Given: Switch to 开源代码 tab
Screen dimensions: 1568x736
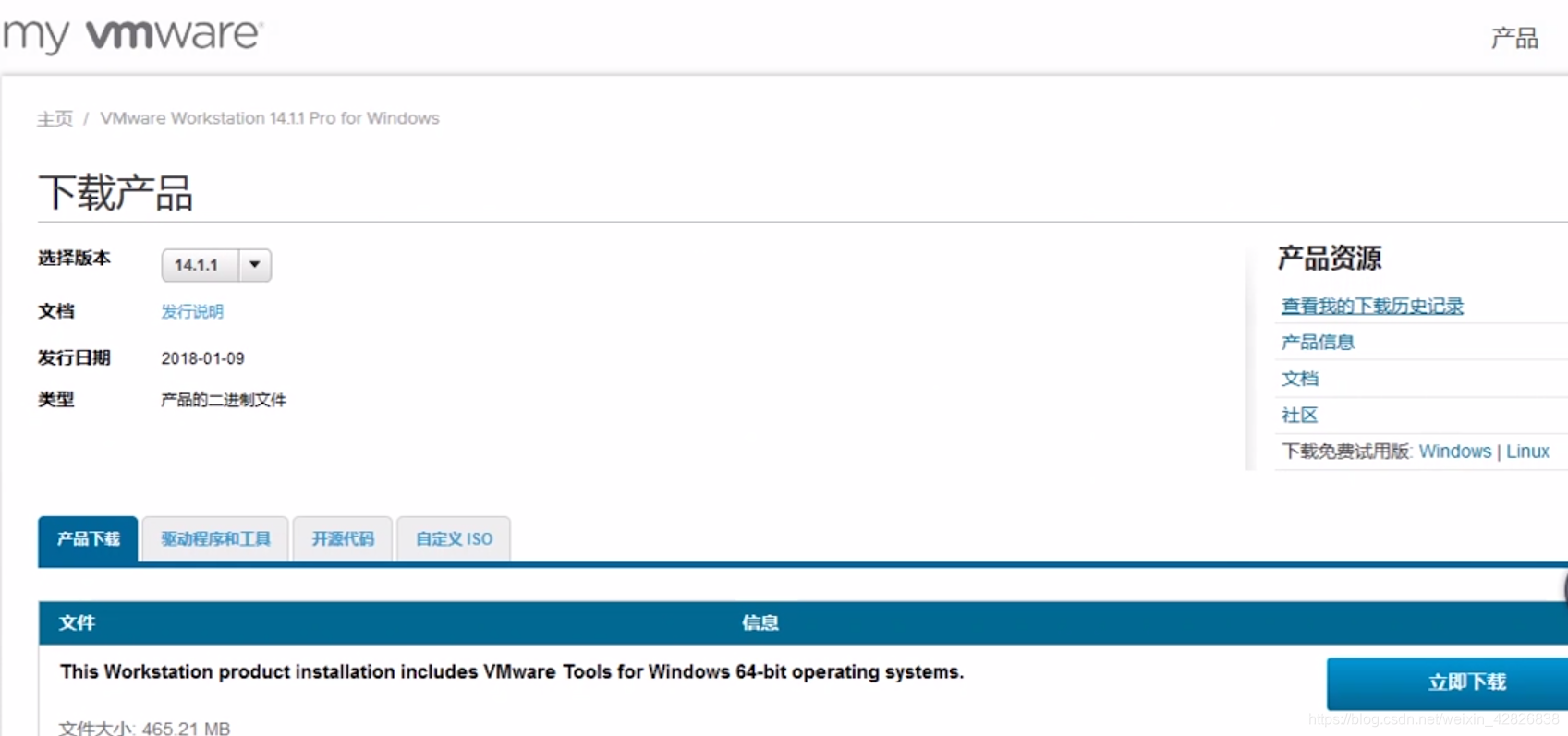Looking at the screenshot, I should (x=343, y=538).
